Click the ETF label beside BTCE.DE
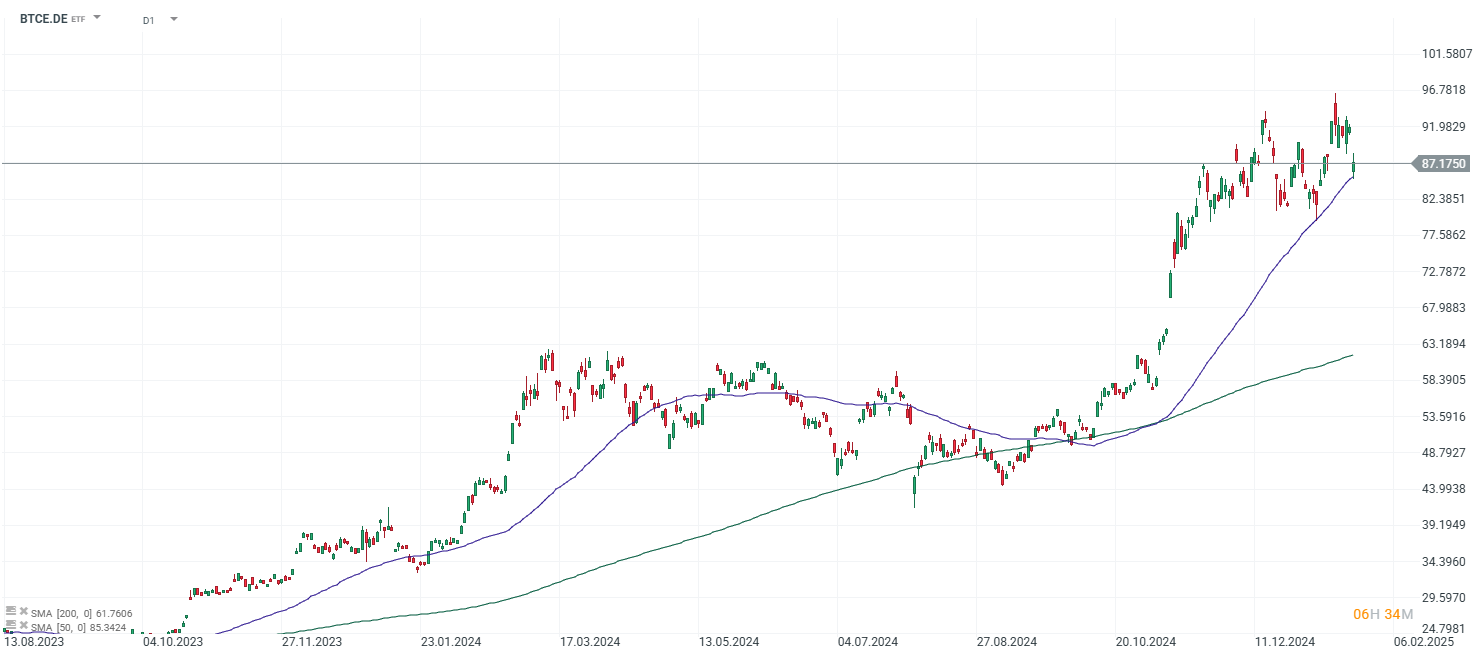 pos(78,19)
